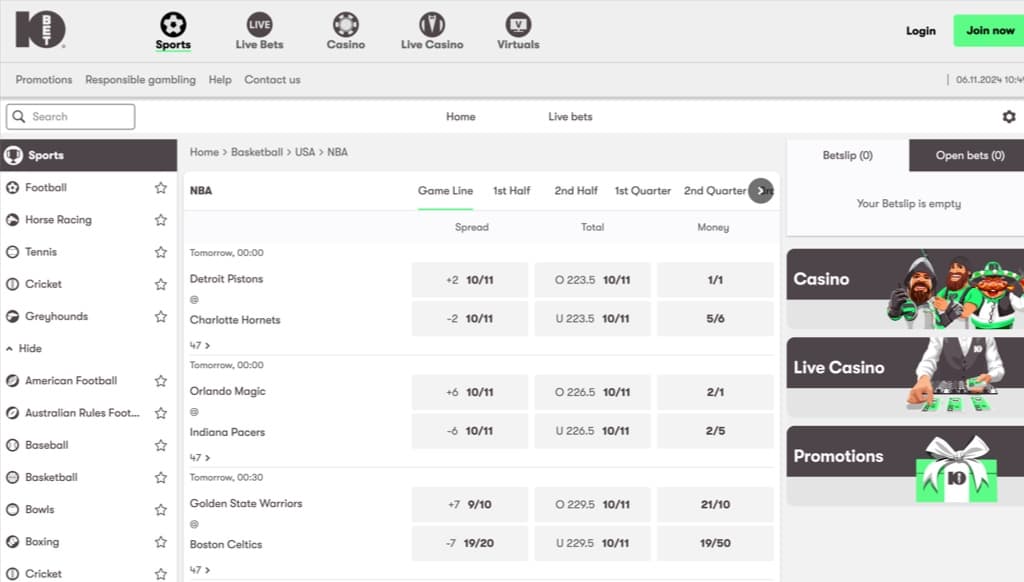This screenshot has height=582, width=1024.
Task: Open the Casino chip icon
Action: coord(345,25)
